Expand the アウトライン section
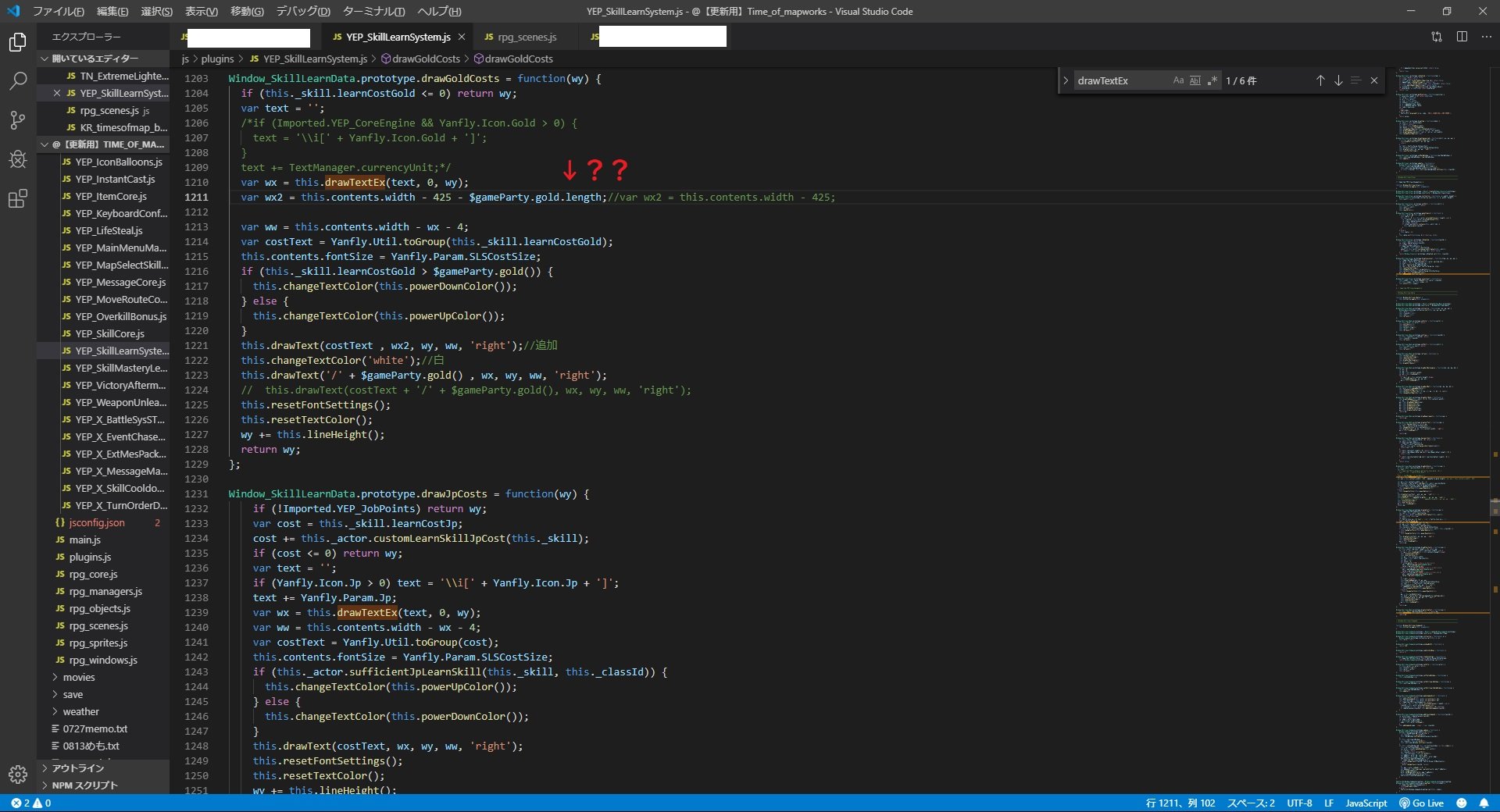The height and width of the screenshot is (812, 1500). pos(103,768)
